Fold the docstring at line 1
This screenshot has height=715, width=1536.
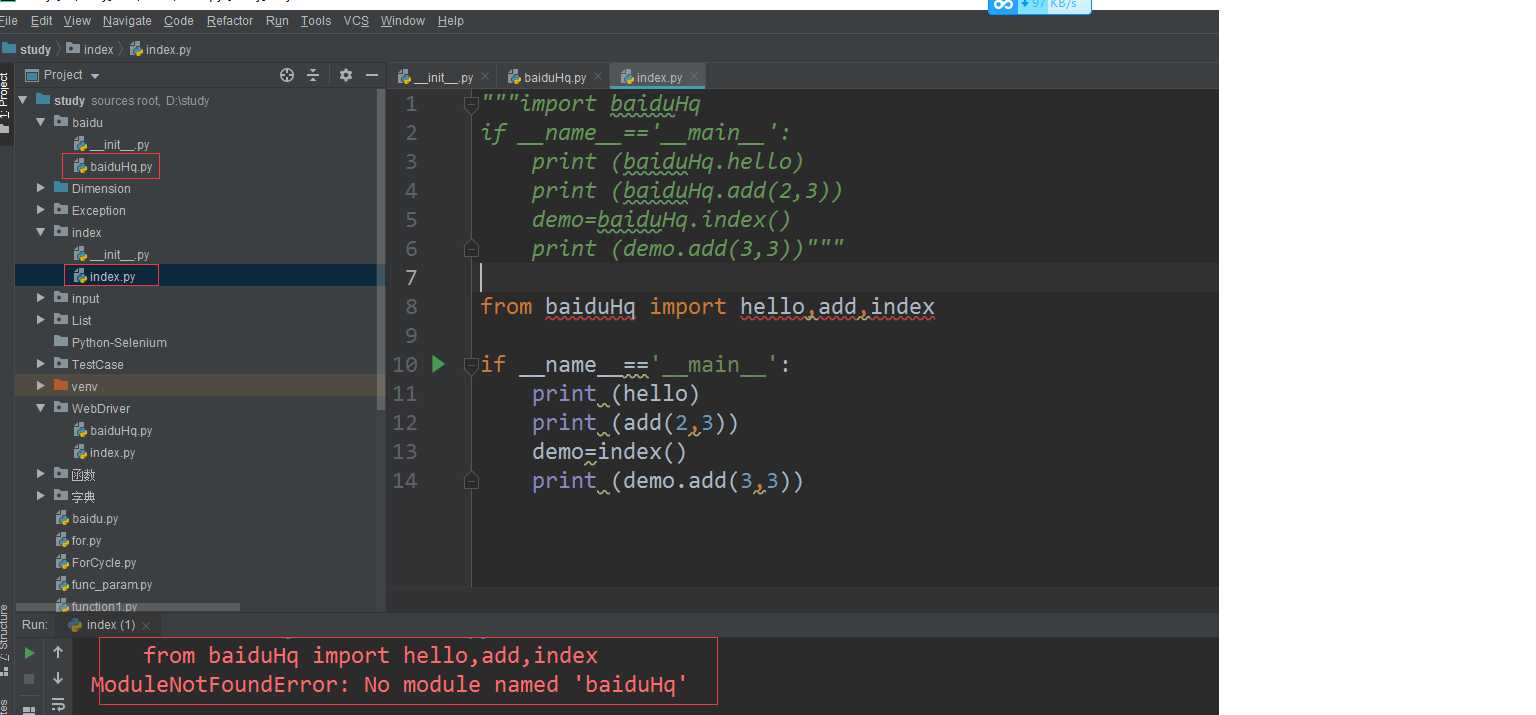[x=472, y=103]
